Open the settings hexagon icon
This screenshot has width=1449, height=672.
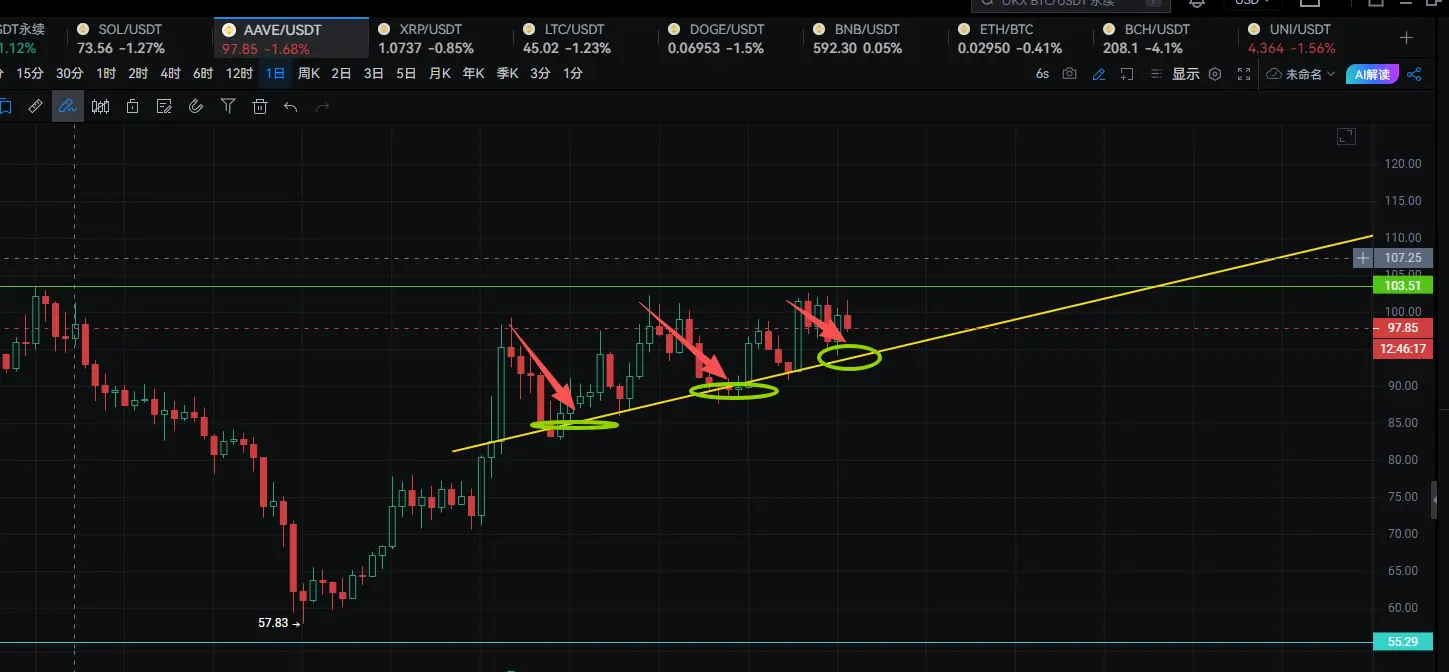(1215, 74)
